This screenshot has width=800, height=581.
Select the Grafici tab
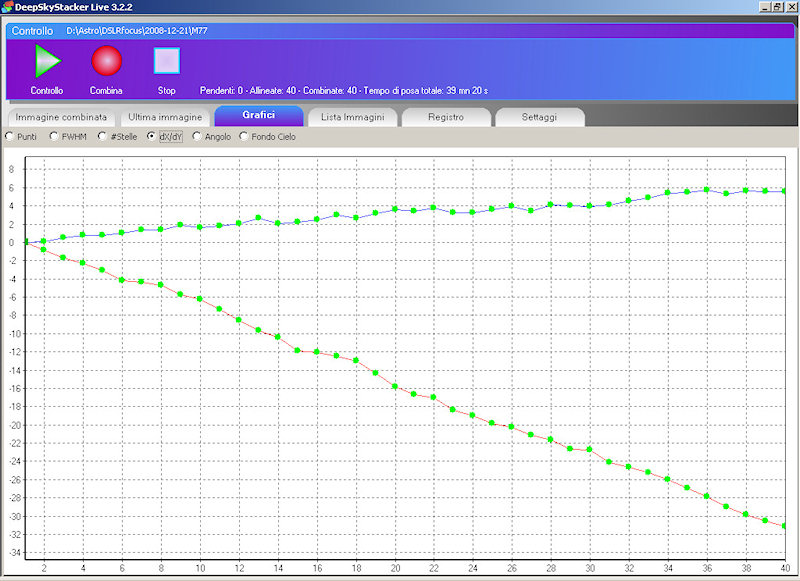click(x=258, y=115)
